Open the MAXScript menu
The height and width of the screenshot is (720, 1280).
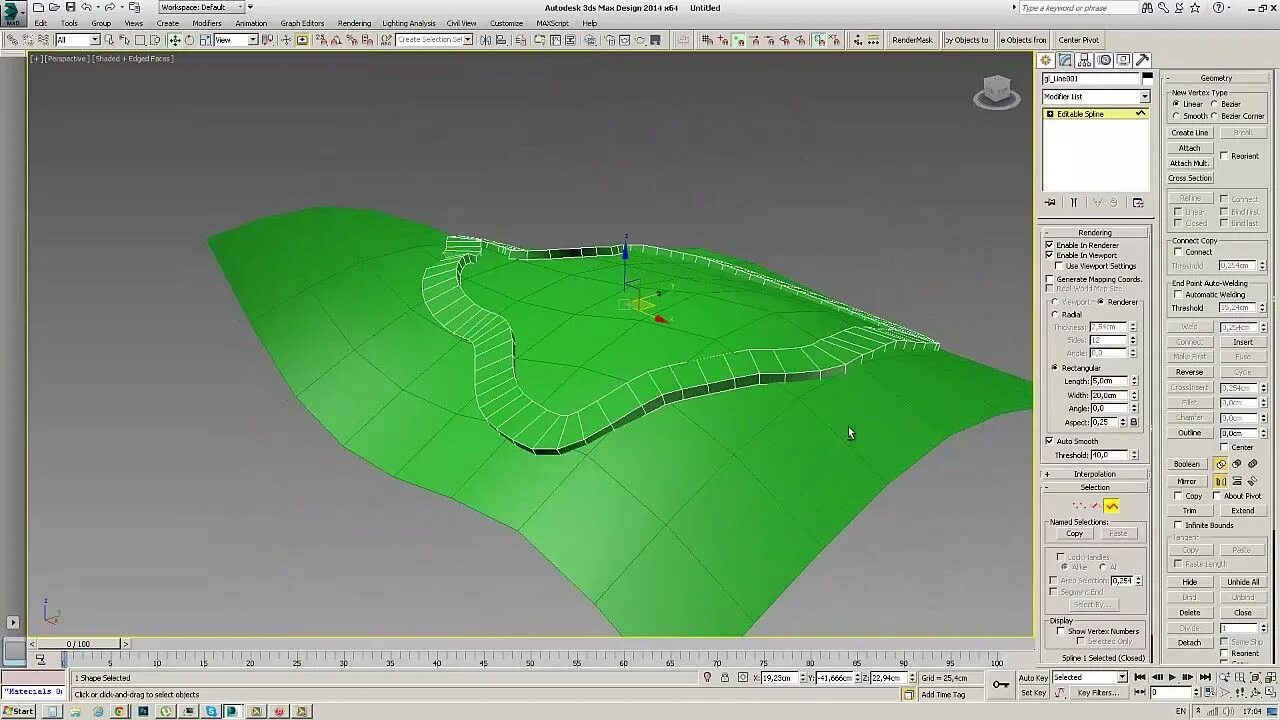tap(552, 23)
